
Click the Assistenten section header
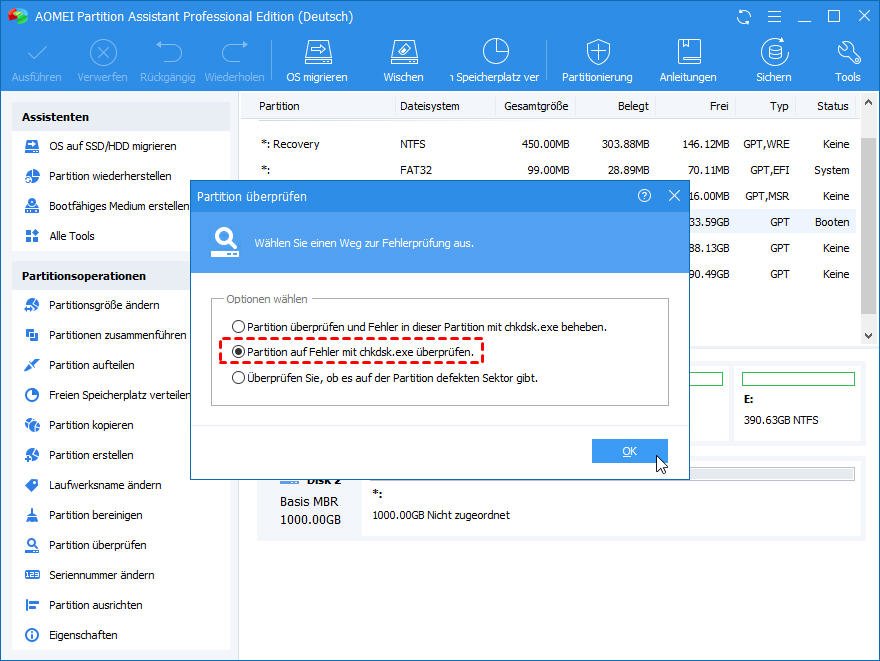point(121,117)
